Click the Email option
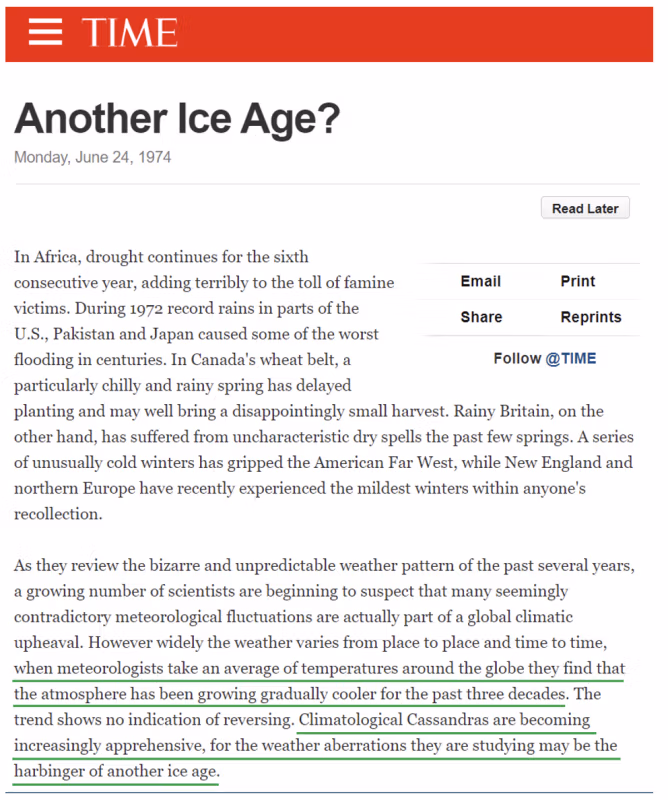668x800 pixels. point(480,281)
